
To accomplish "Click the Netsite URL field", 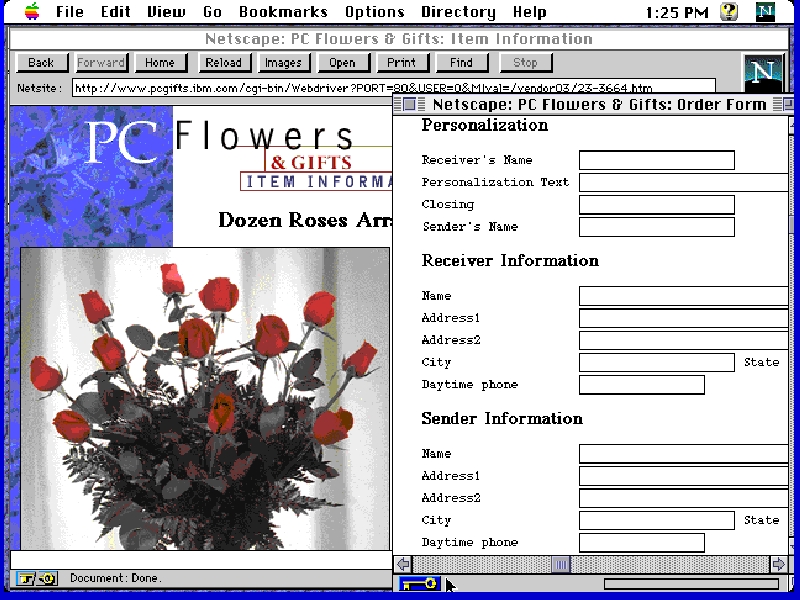I will 393,87.
